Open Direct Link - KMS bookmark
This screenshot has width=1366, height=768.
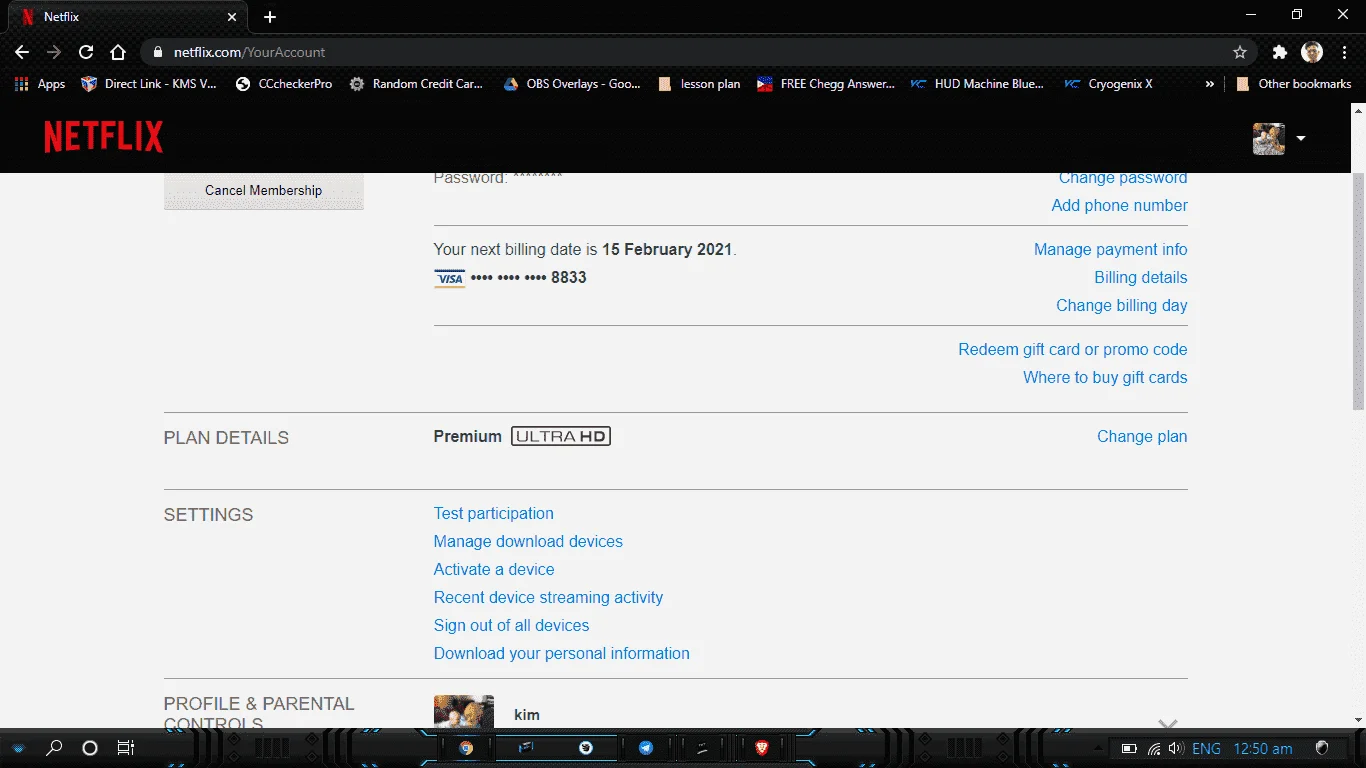click(149, 84)
